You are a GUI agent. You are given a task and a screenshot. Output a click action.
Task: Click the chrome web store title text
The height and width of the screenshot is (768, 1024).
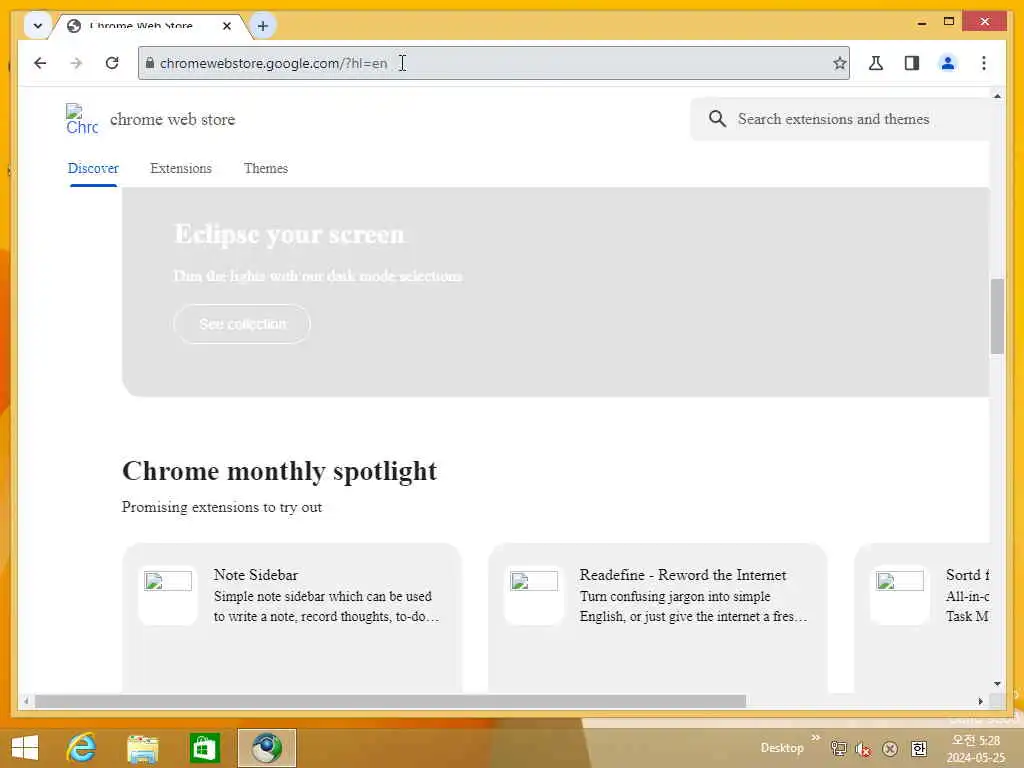click(172, 120)
